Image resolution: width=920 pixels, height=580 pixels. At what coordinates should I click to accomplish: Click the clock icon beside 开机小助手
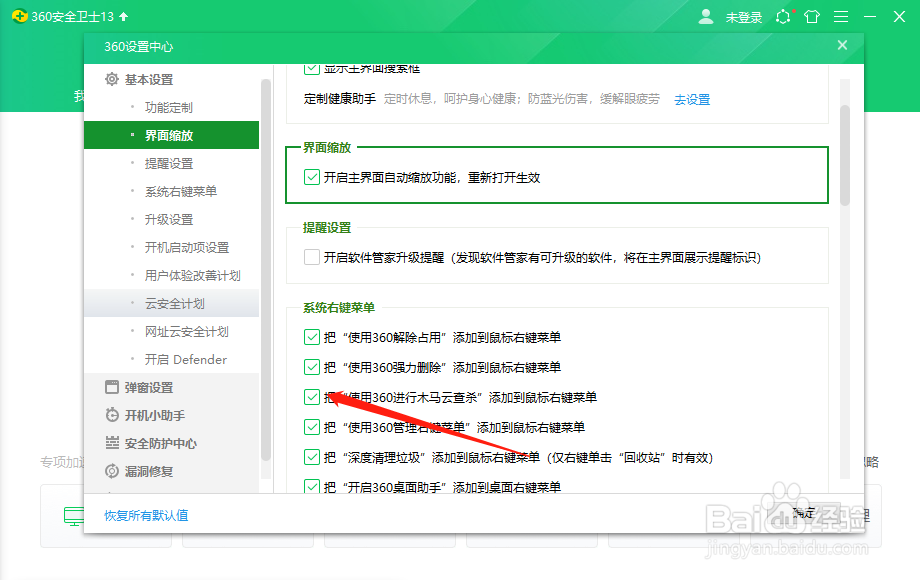(x=111, y=415)
